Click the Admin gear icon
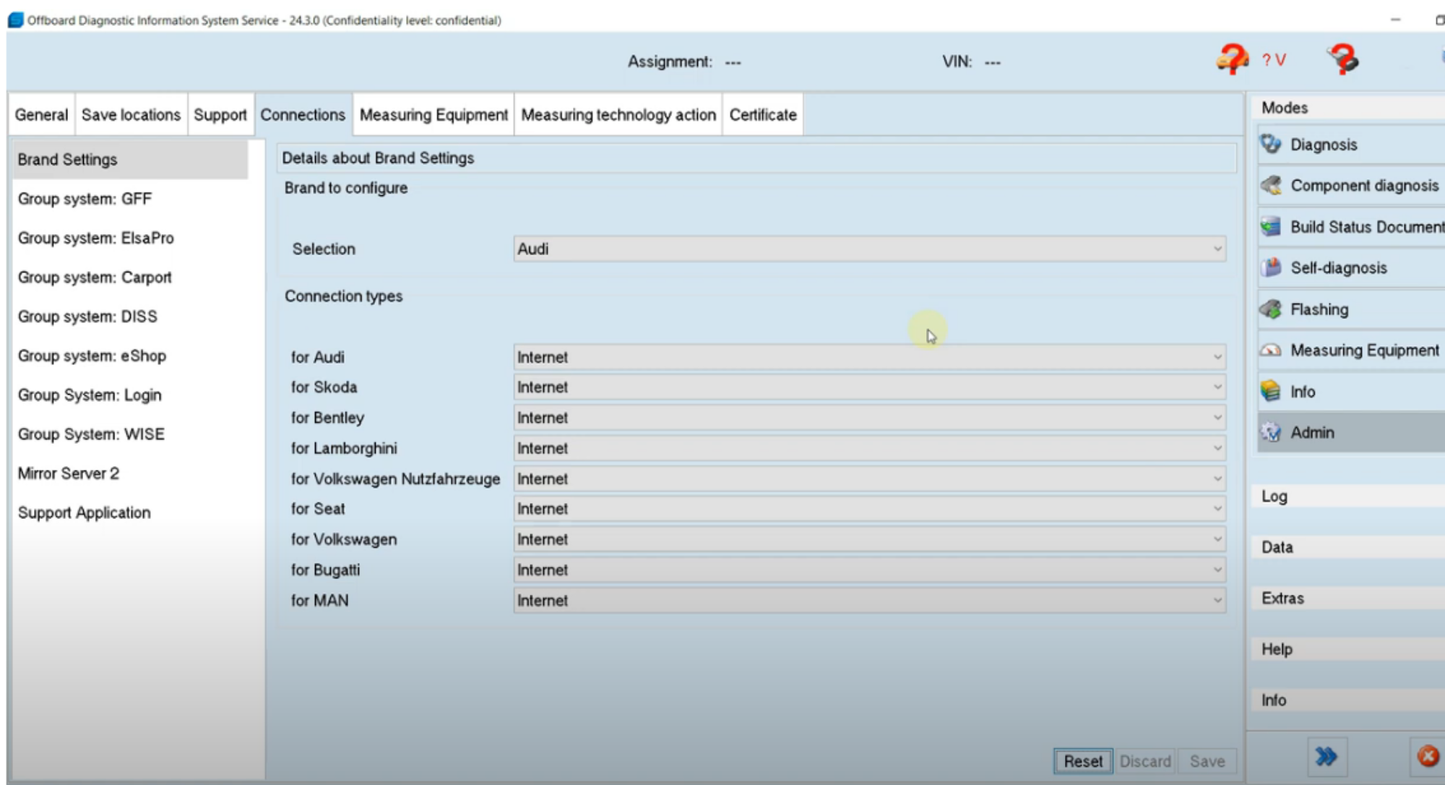Viewport: 1445px width, 785px height. click(x=1271, y=433)
